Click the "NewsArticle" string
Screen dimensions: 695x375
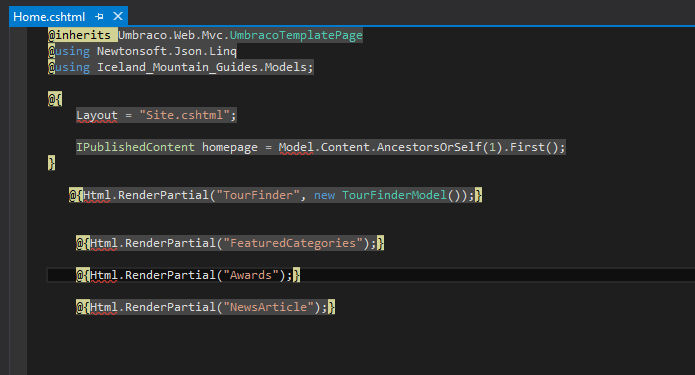point(268,307)
